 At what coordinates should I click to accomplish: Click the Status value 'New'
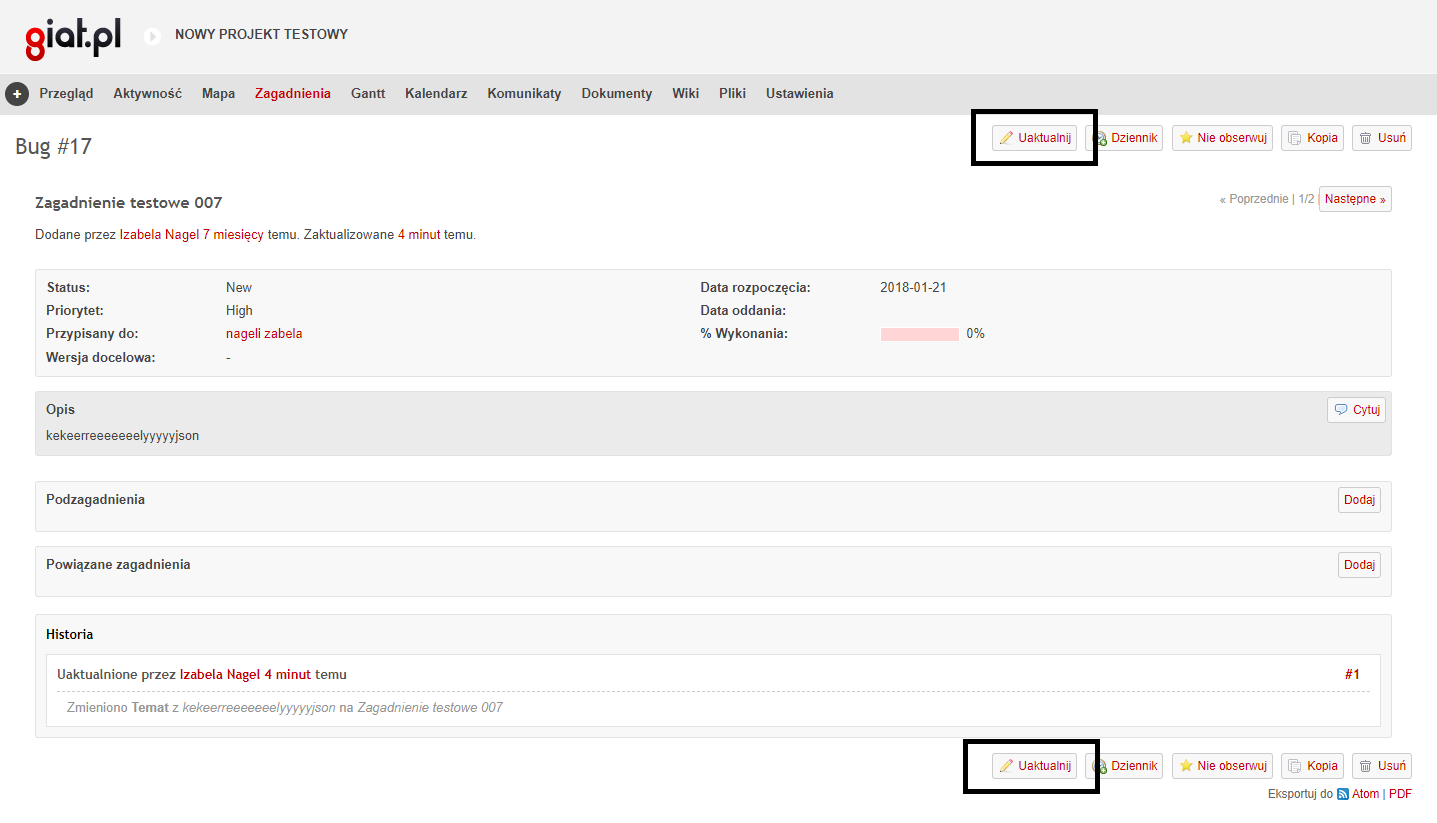[239, 288]
